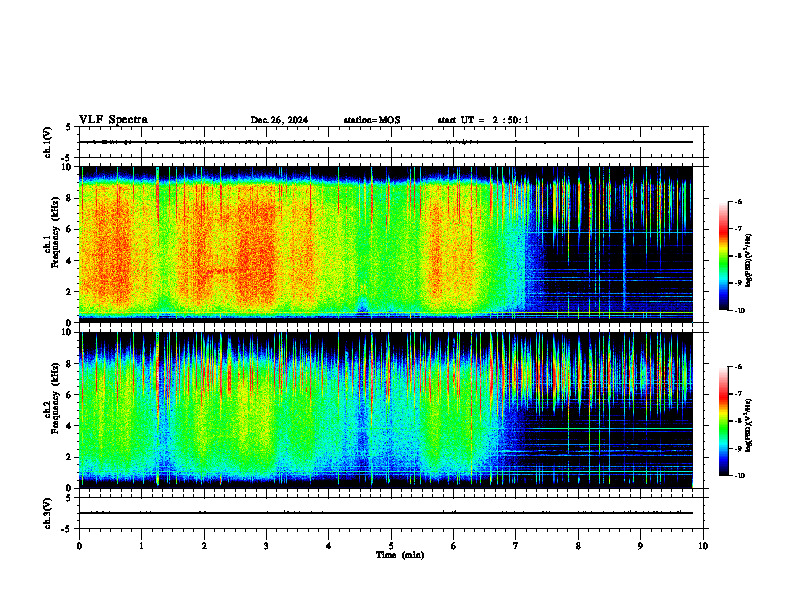Click the "station=MOS" header label

(x=372, y=120)
